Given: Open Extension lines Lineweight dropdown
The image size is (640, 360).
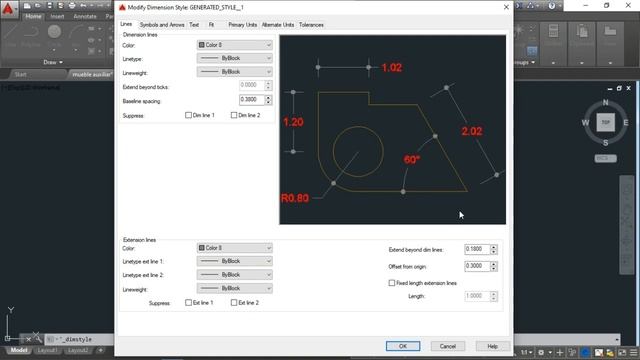Looking at the screenshot, I should [x=235, y=288].
